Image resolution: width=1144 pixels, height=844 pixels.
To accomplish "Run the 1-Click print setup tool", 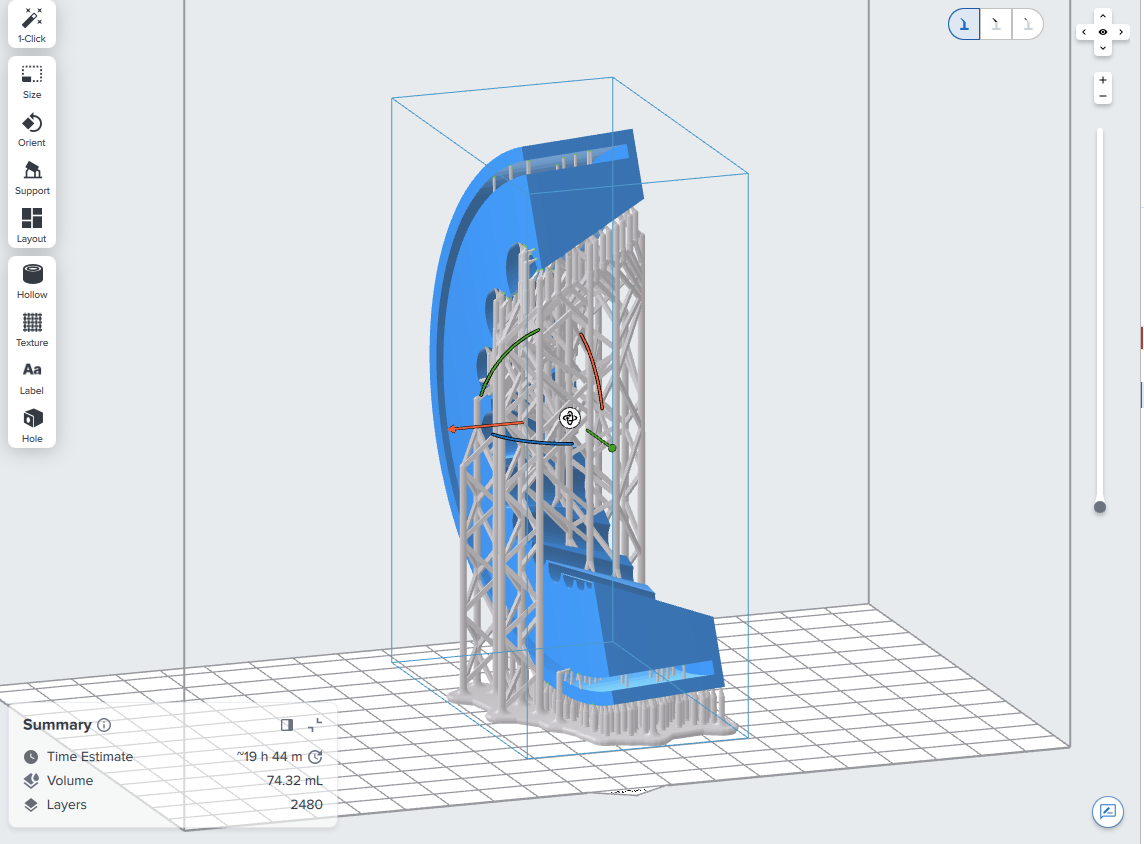I will point(32,25).
